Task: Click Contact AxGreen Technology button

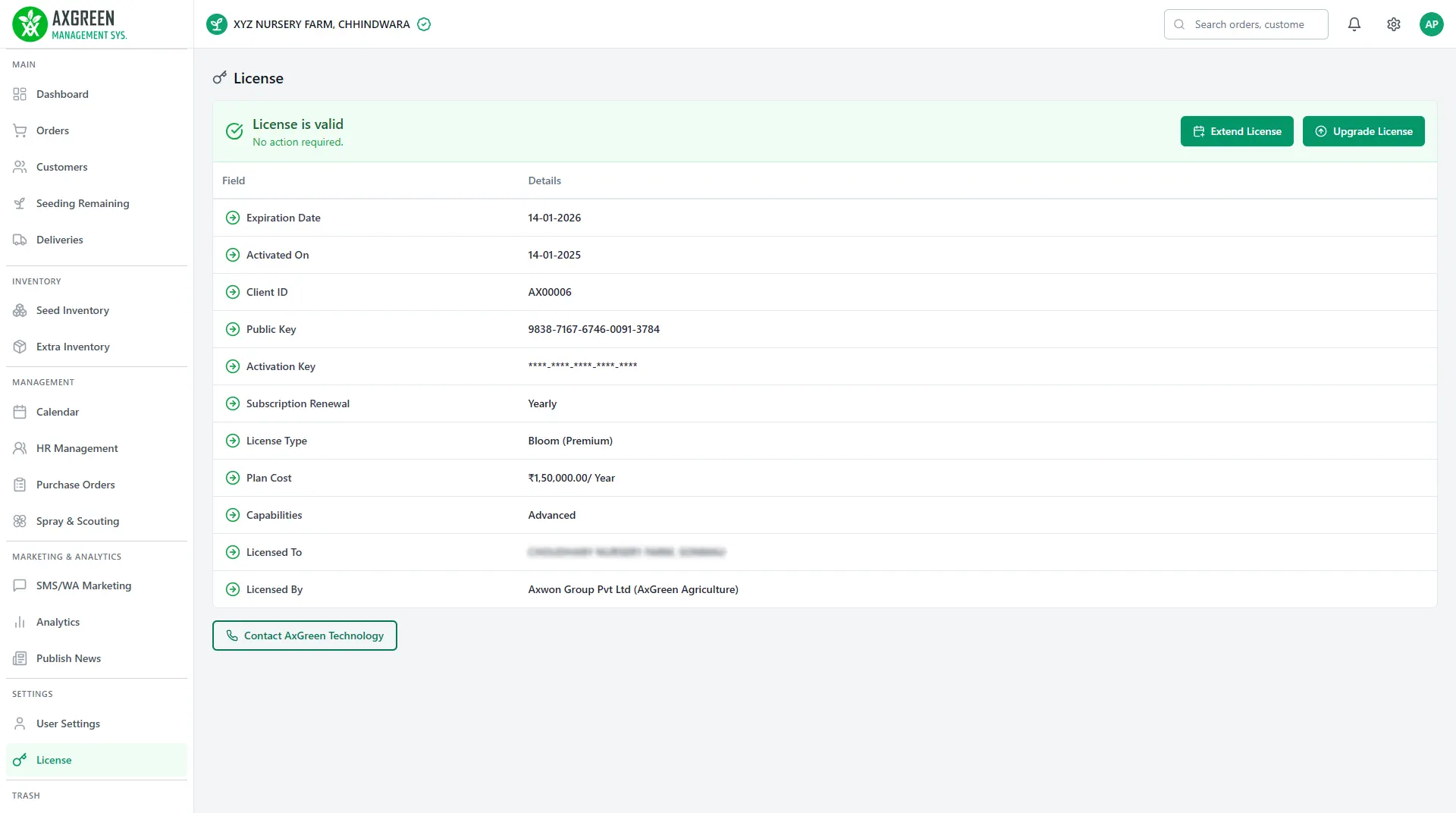Action: coord(305,636)
